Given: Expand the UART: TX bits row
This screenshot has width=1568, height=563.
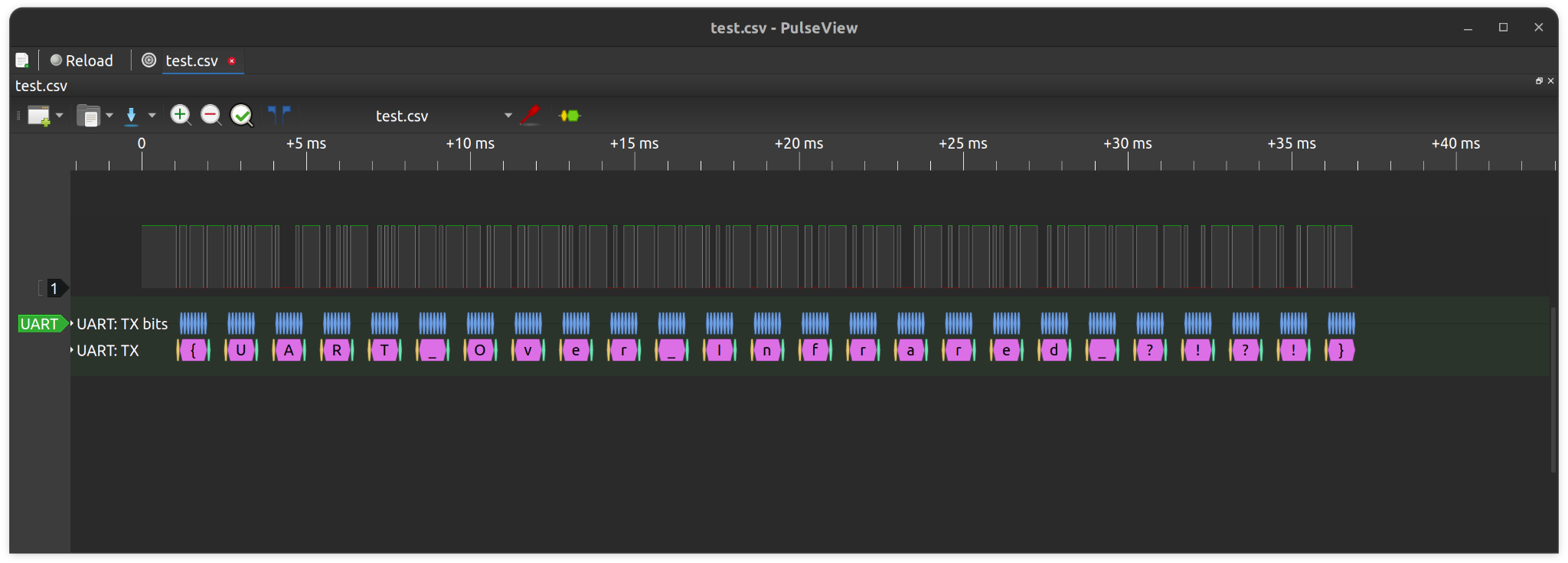Looking at the screenshot, I should 72,324.
